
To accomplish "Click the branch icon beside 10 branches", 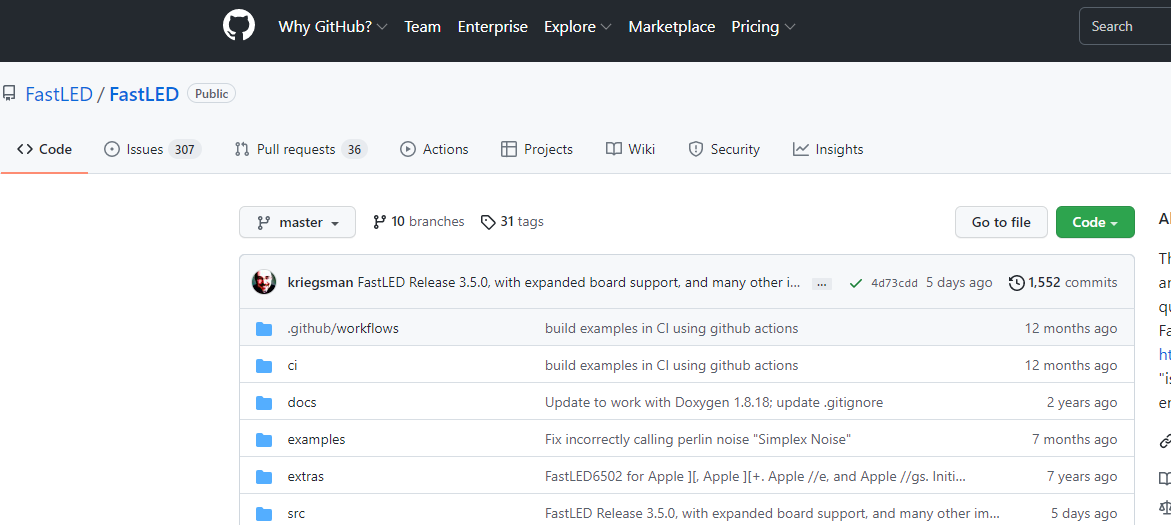I will click(x=379, y=222).
